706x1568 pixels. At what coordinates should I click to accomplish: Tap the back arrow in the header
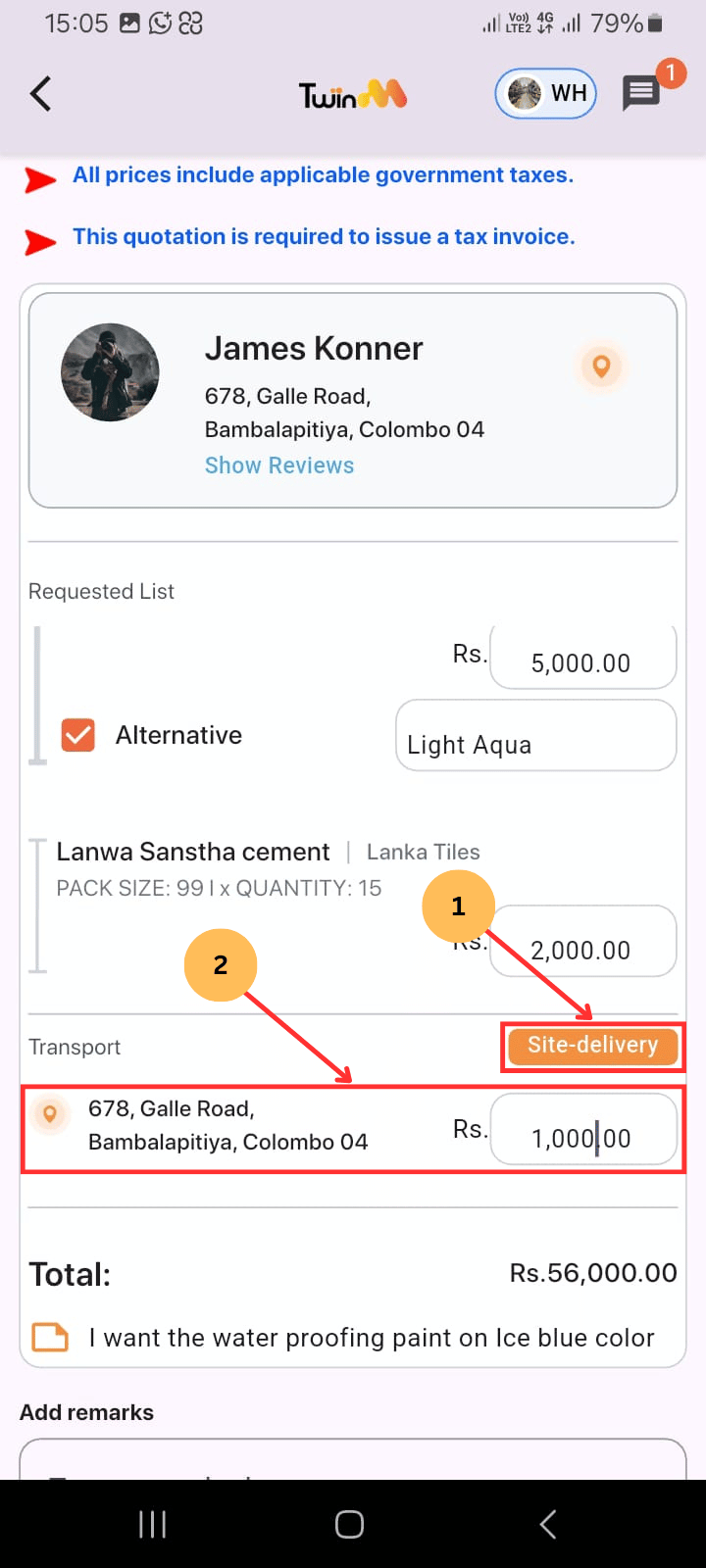pyautogui.click(x=40, y=94)
